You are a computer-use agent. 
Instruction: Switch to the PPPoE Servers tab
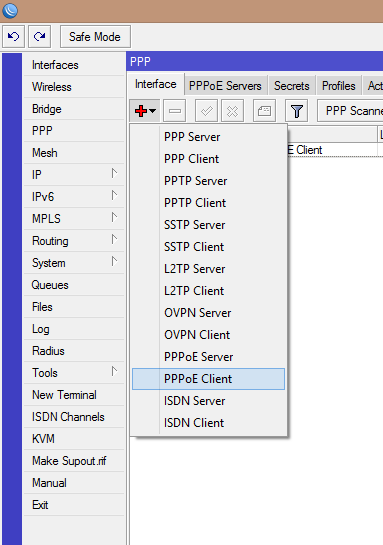225,86
